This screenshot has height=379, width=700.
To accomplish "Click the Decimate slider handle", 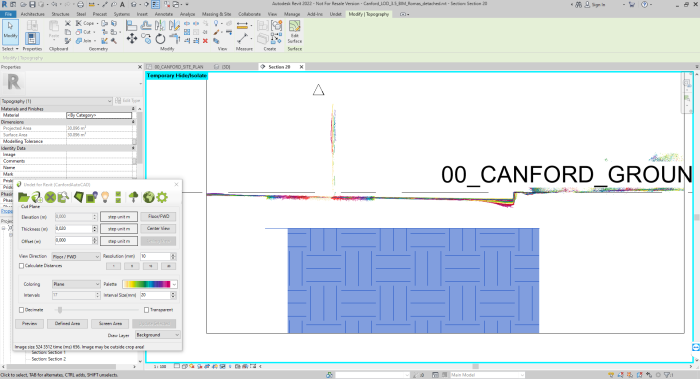I will tap(60, 310).
